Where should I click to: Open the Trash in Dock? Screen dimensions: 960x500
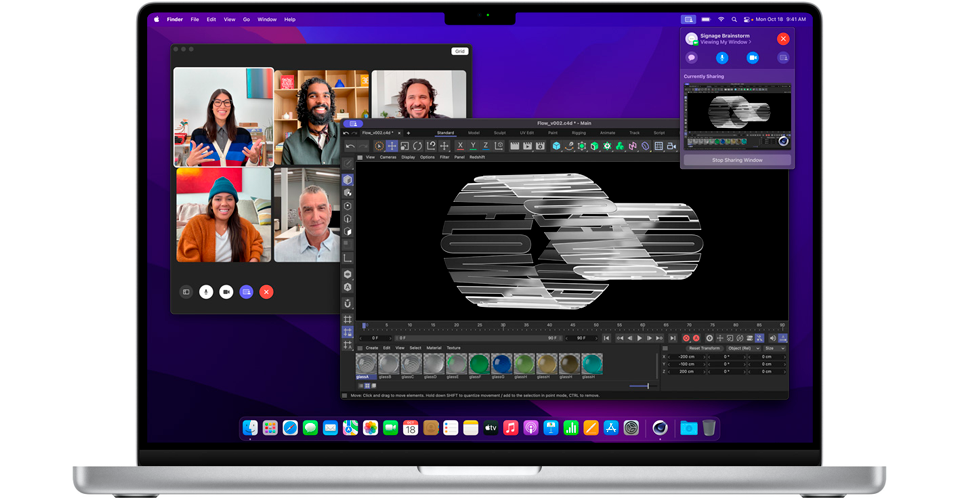[709, 428]
